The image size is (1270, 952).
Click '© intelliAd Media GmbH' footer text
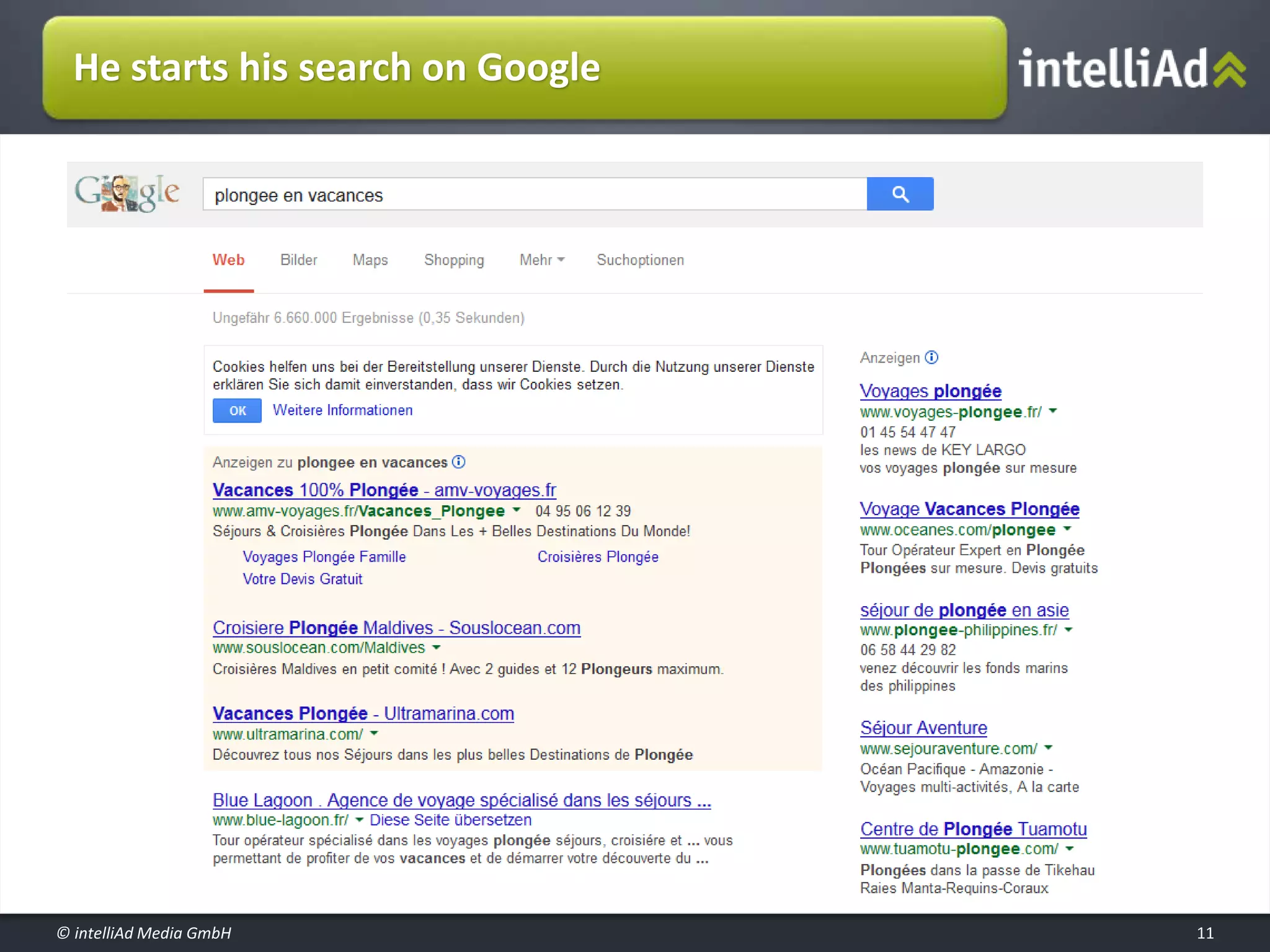point(144,933)
